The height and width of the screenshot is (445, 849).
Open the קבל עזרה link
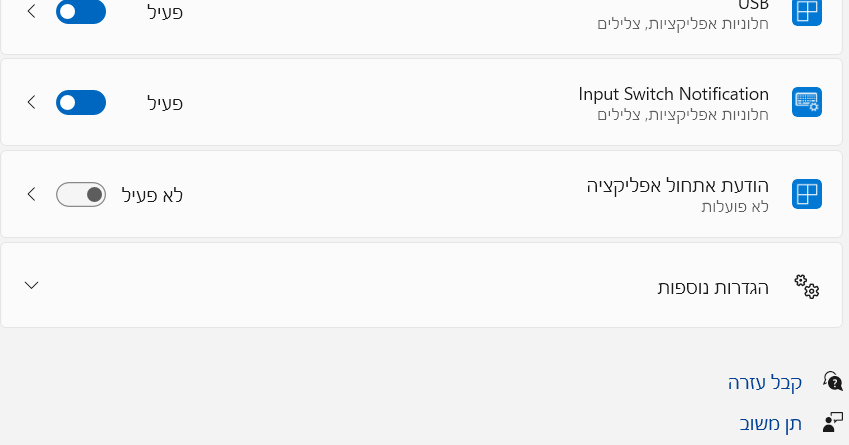point(765,382)
